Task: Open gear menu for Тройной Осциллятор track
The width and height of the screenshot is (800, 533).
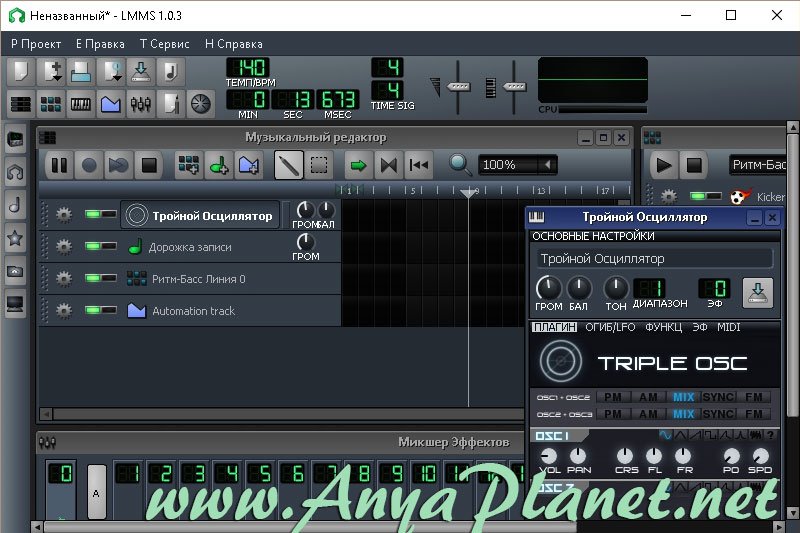Action: pyautogui.click(x=64, y=215)
